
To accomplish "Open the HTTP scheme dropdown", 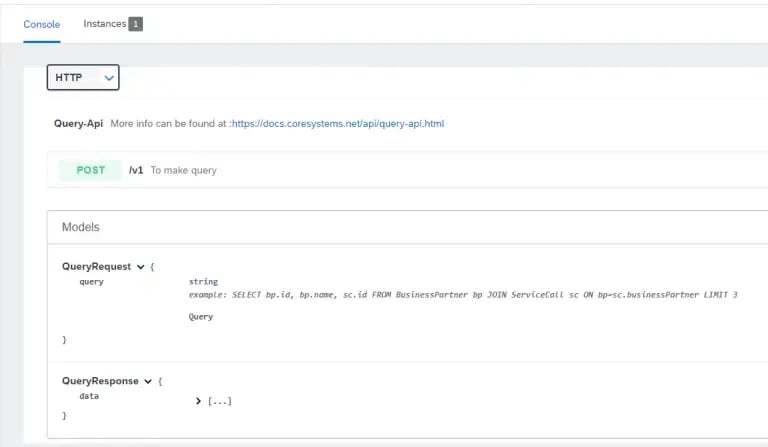I will pos(83,77).
